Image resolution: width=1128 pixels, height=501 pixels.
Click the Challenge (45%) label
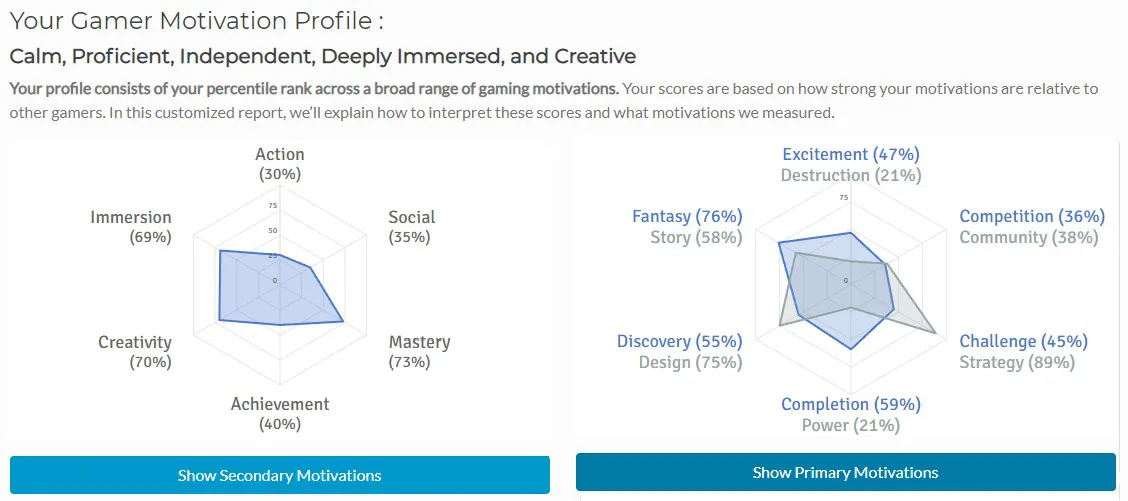coord(1024,341)
